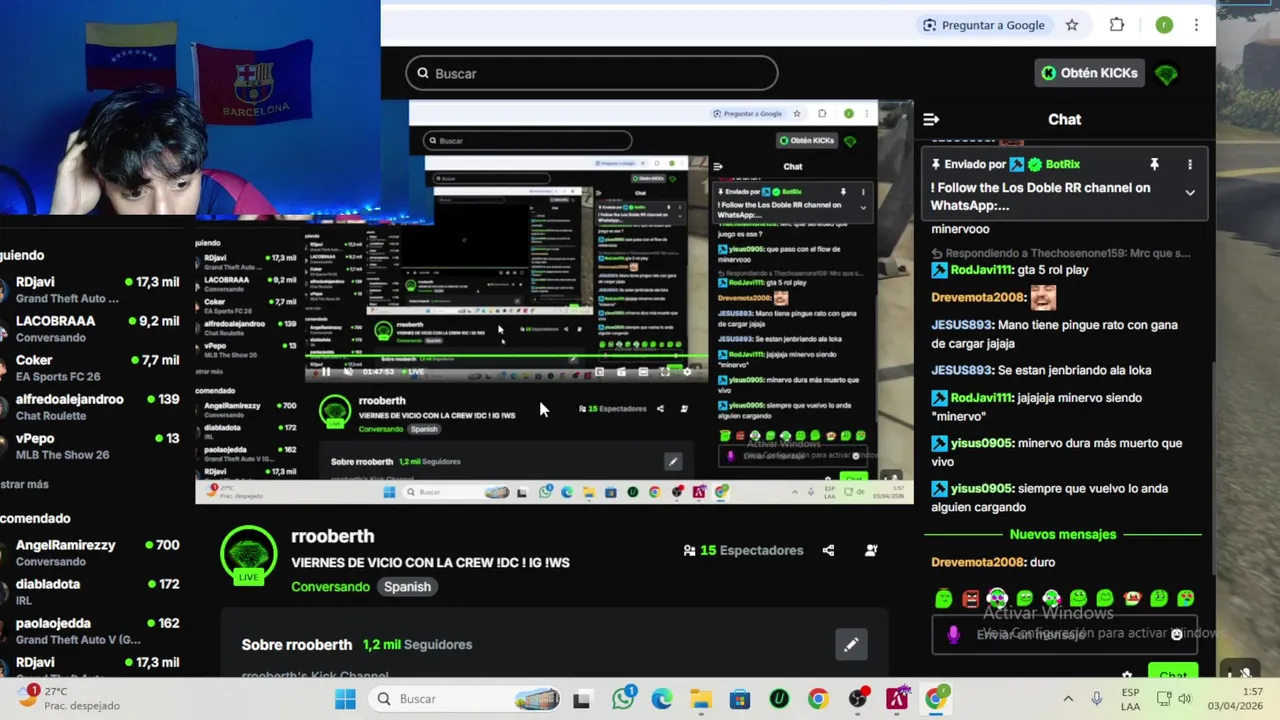This screenshot has height=720, width=1280.
Task: Unmute the stream video's volume icon
Action: tap(347, 372)
